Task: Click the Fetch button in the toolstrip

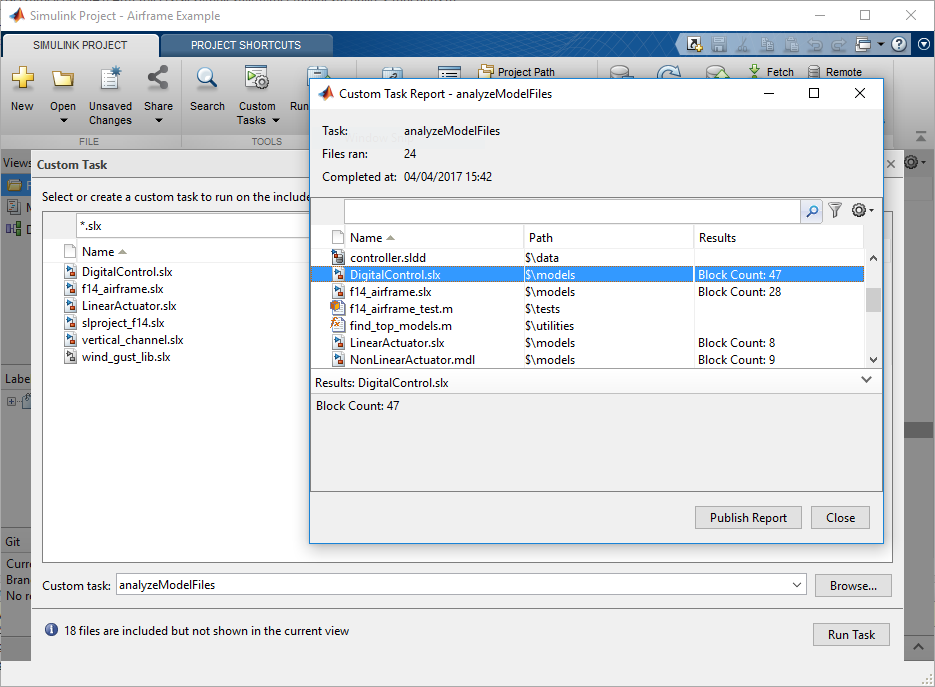Action: click(771, 72)
